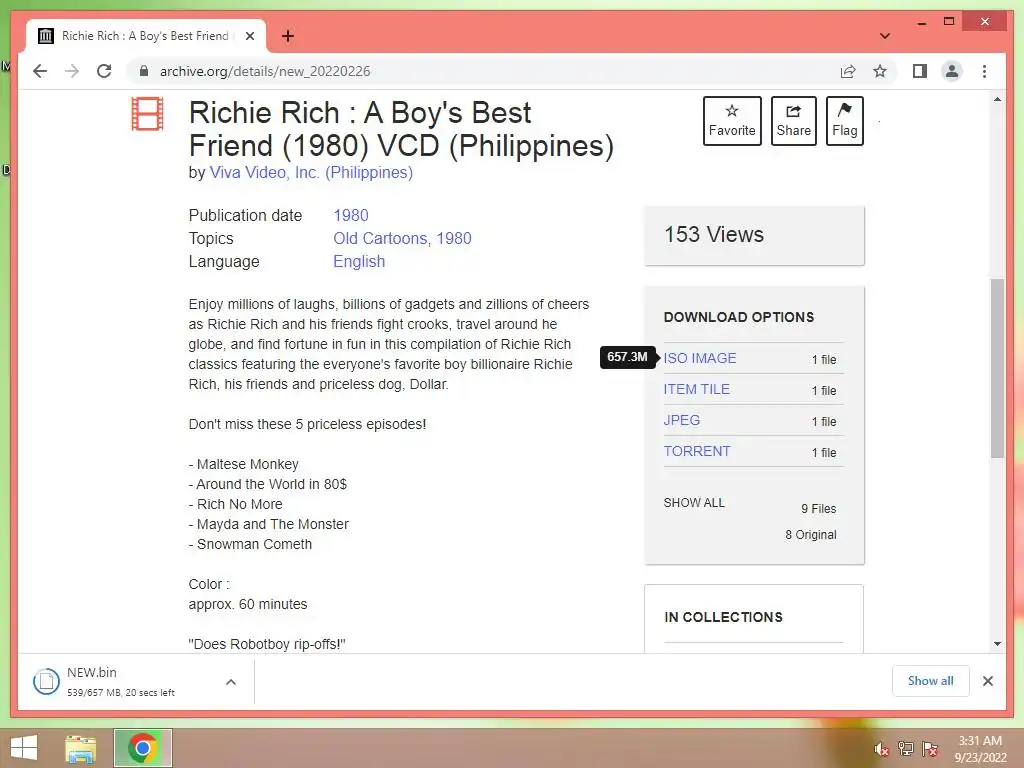This screenshot has height=768, width=1024.
Task: Flag this archive item
Action: pyautogui.click(x=844, y=121)
